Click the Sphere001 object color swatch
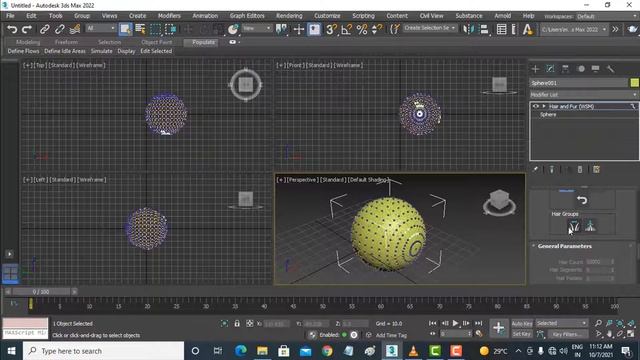 [x=634, y=83]
